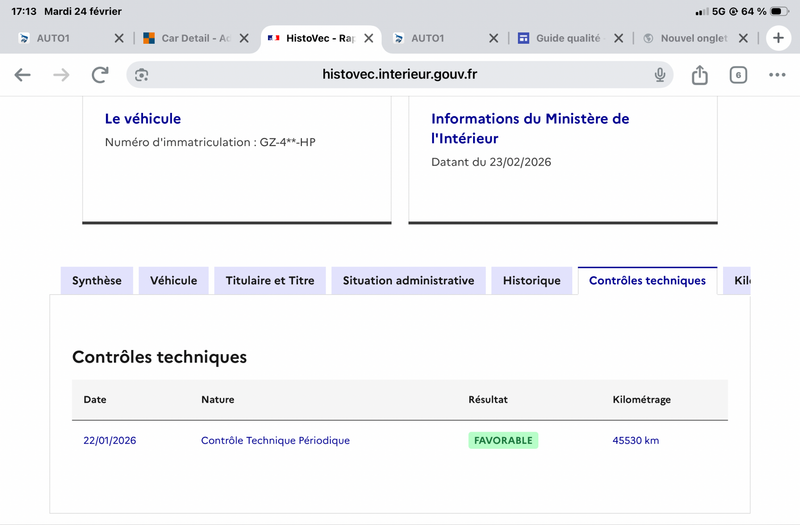Close the HistoVec browser tab
This screenshot has width=800, height=525.
click(368, 38)
